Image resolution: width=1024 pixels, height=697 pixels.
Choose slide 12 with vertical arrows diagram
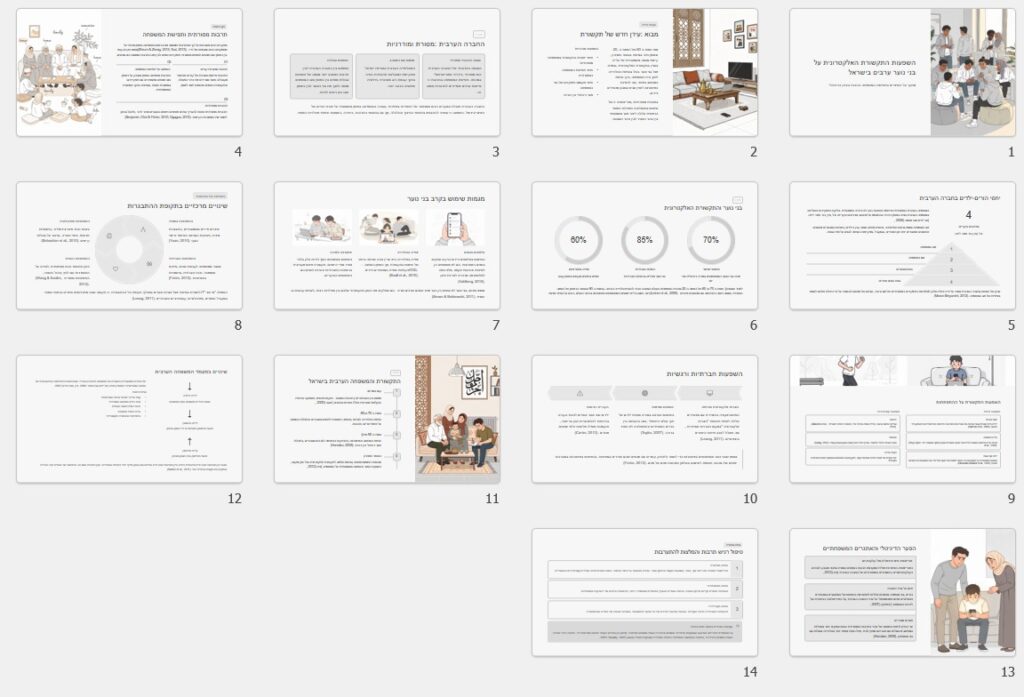tap(129, 419)
